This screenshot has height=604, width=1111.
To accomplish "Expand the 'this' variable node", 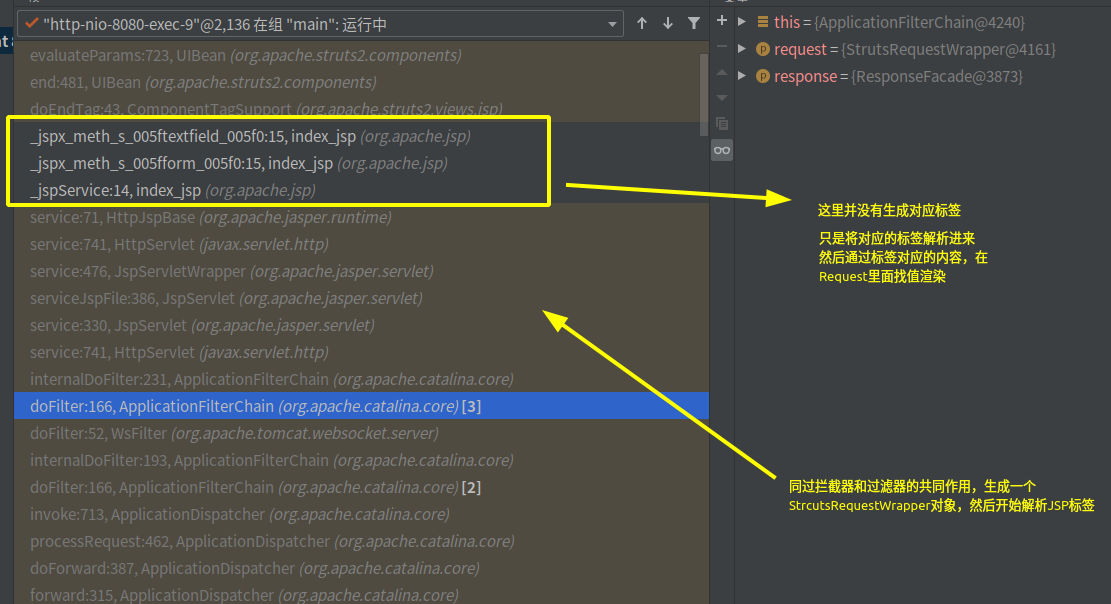I will 742,22.
